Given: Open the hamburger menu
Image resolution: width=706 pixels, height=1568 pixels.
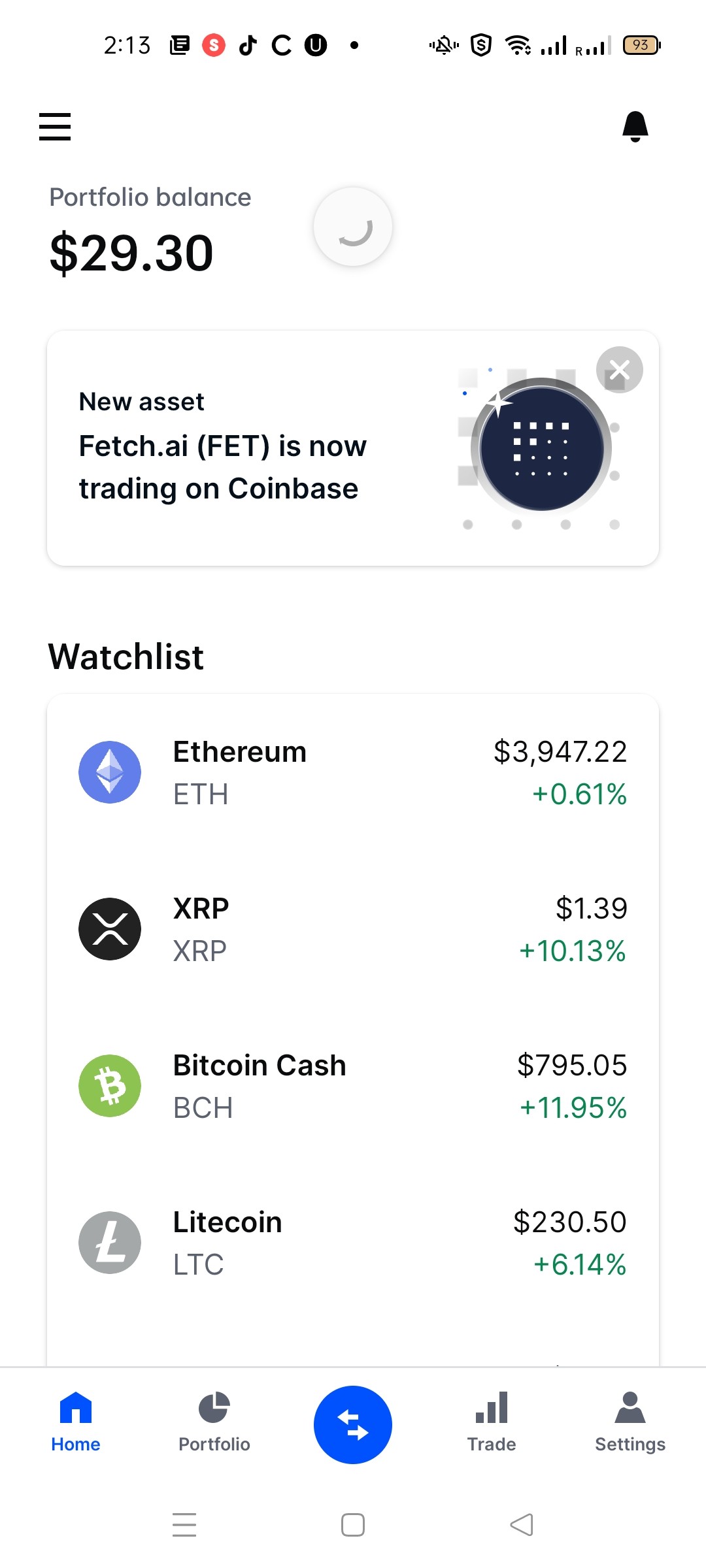Looking at the screenshot, I should (55, 126).
